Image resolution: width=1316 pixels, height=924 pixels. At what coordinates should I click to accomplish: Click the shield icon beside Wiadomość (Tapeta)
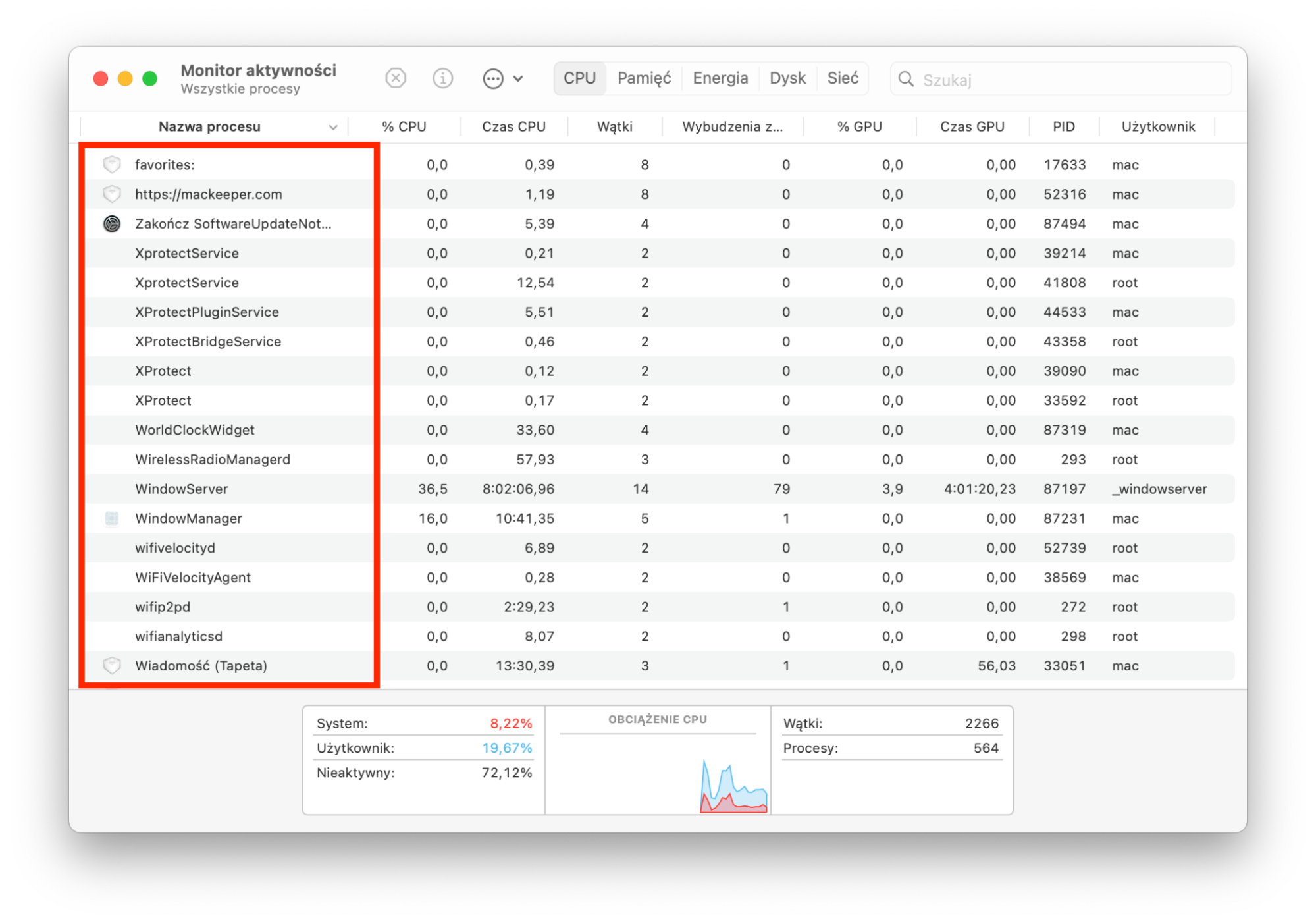(x=112, y=666)
